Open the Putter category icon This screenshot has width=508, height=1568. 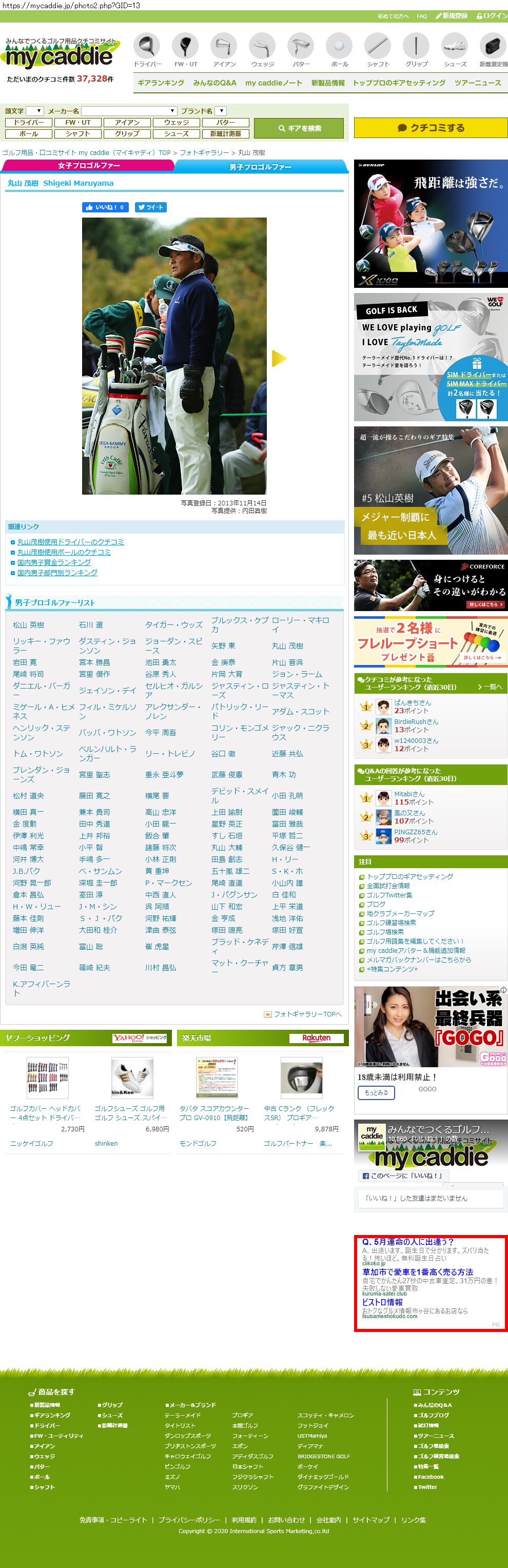tap(301, 47)
